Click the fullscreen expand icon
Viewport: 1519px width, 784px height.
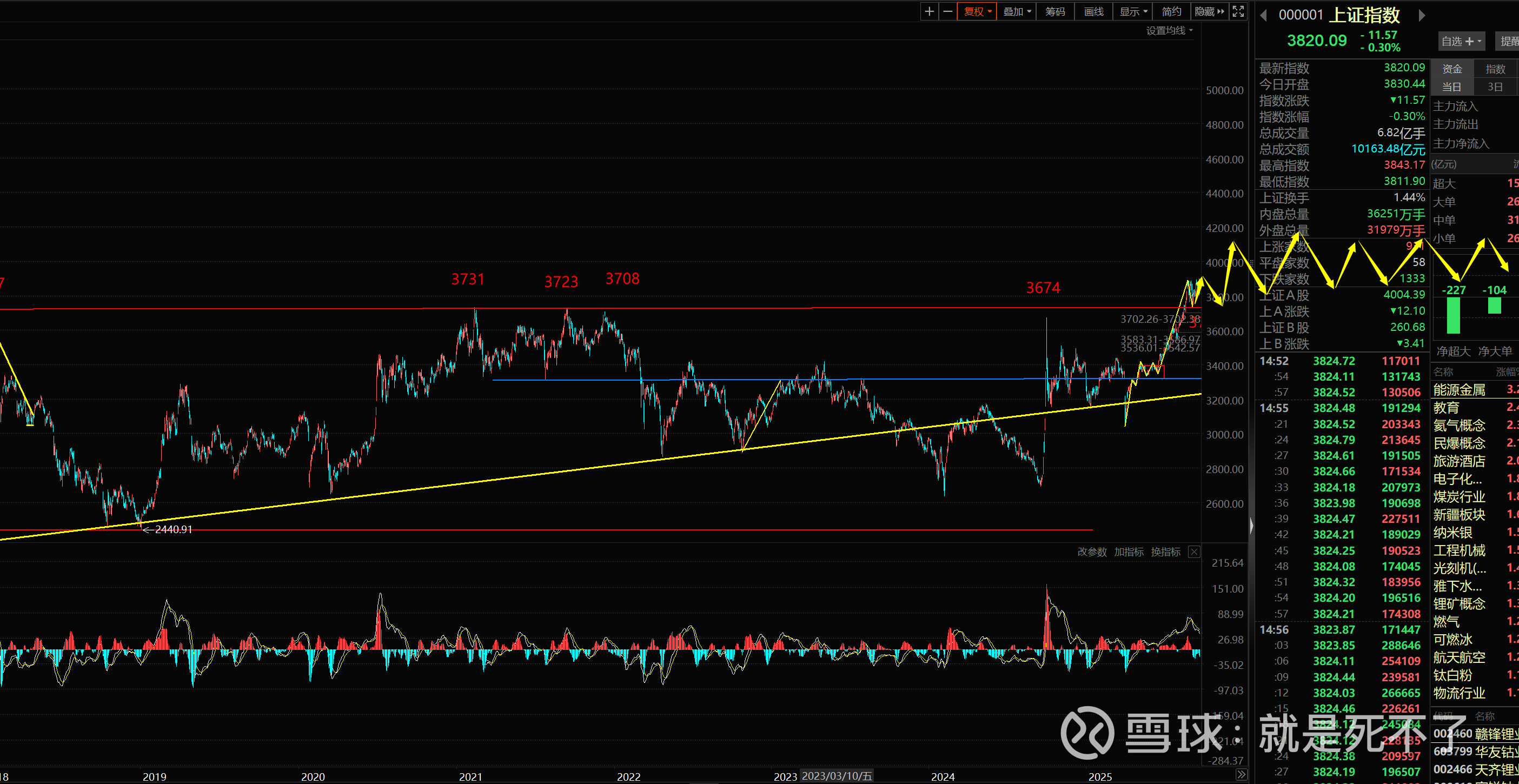point(1238,11)
